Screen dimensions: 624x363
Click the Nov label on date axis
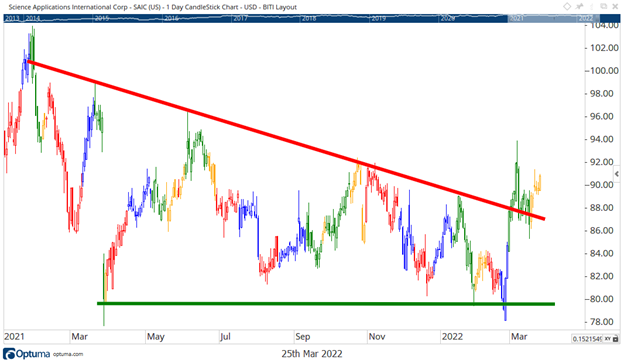(377, 337)
